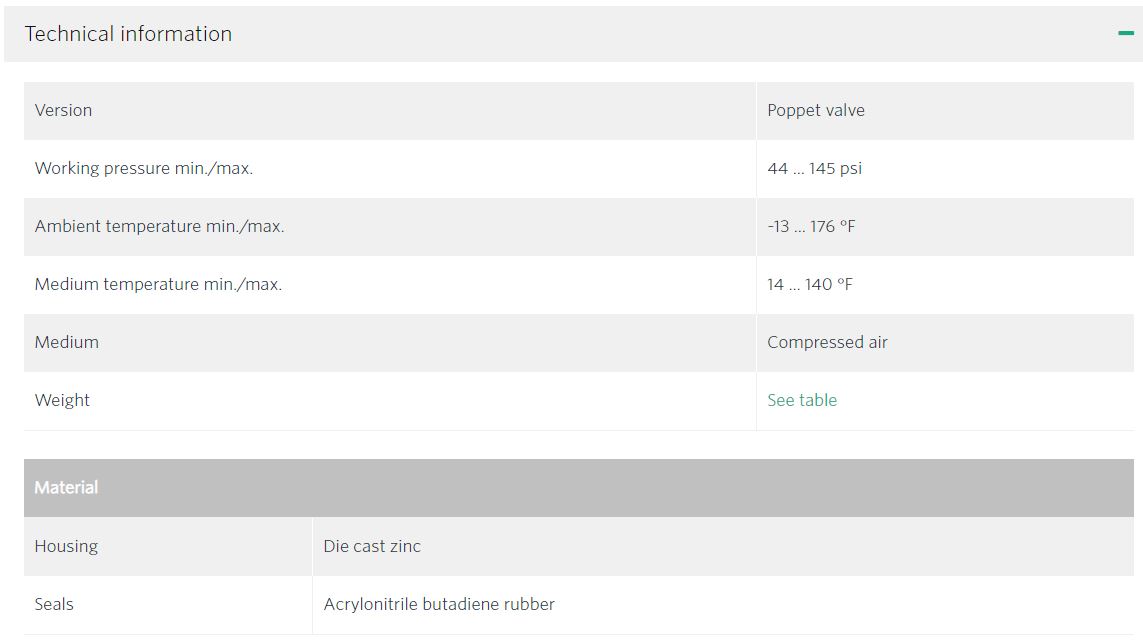Image resolution: width=1143 pixels, height=644 pixels.
Task: Select Ambient temperature min./max. row
Action: tap(579, 226)
